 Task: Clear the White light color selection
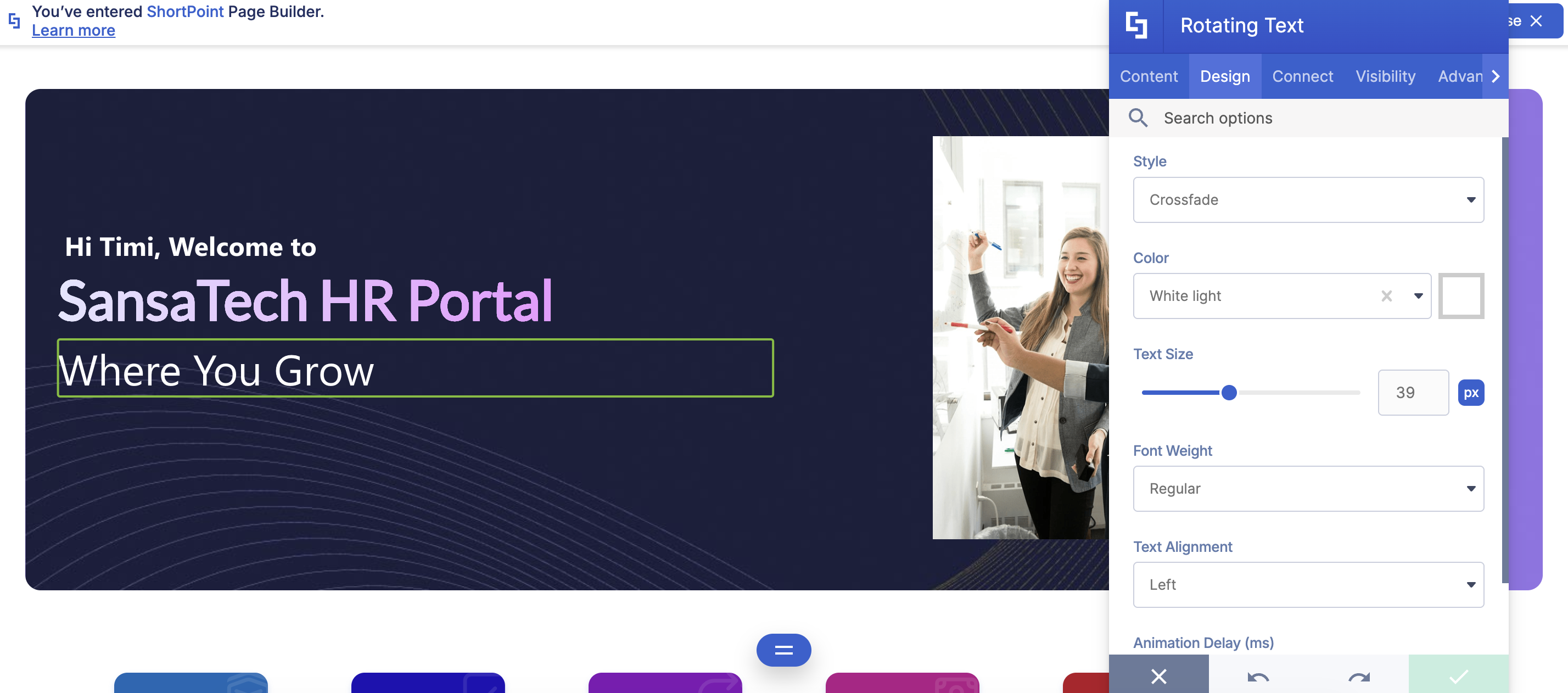(x=1386, y=296)
